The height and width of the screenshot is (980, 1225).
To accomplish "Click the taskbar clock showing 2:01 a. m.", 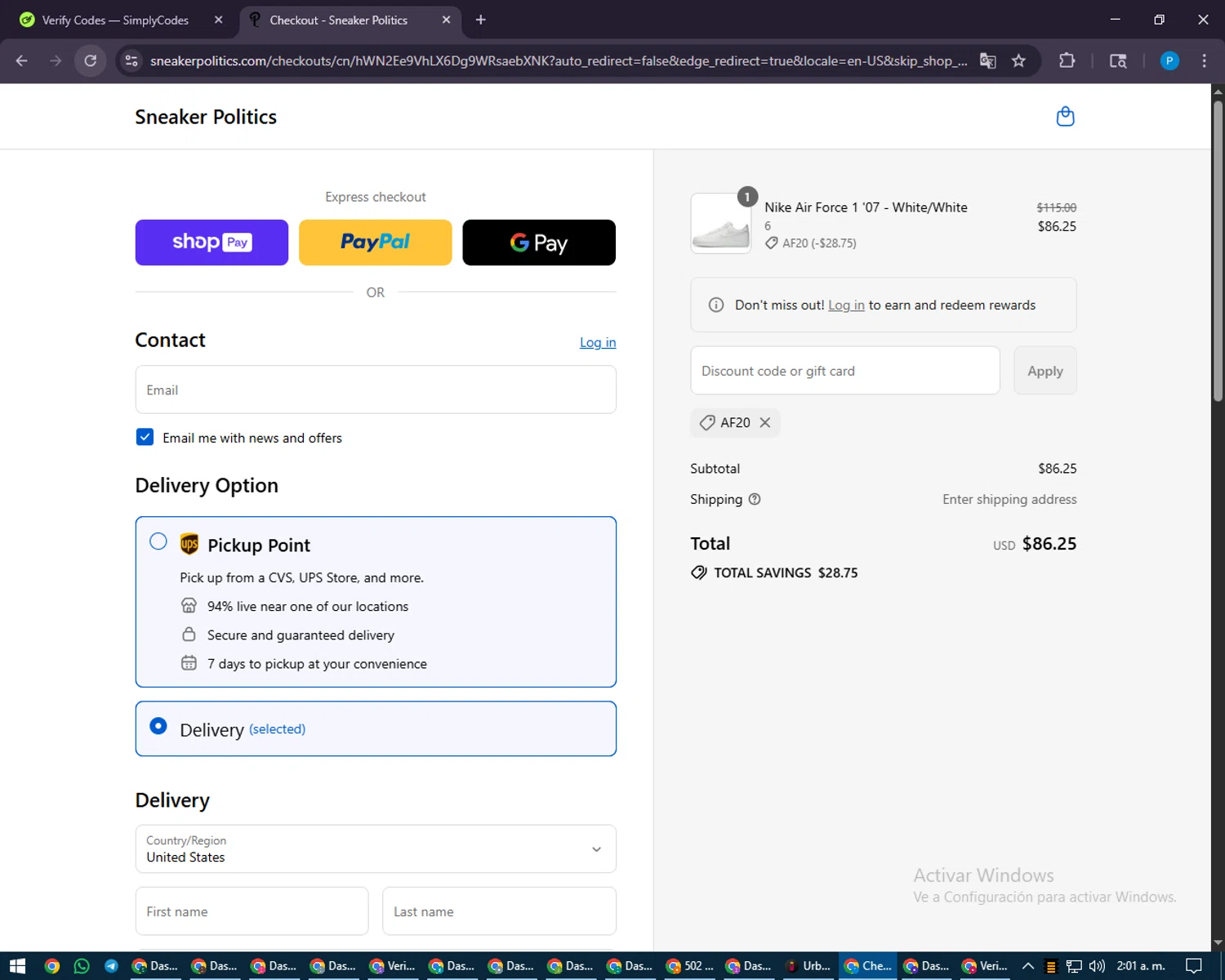I will 1141,966.
